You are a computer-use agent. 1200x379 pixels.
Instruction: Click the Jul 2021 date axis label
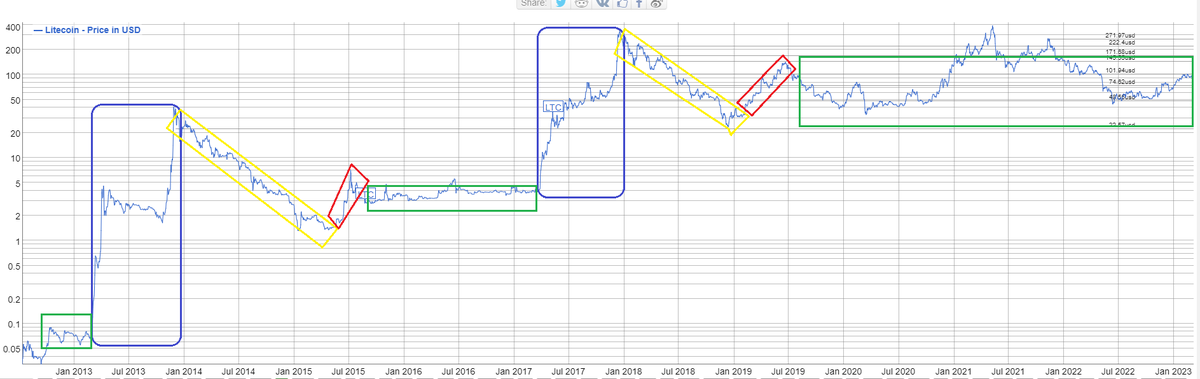coord(1007,371)
